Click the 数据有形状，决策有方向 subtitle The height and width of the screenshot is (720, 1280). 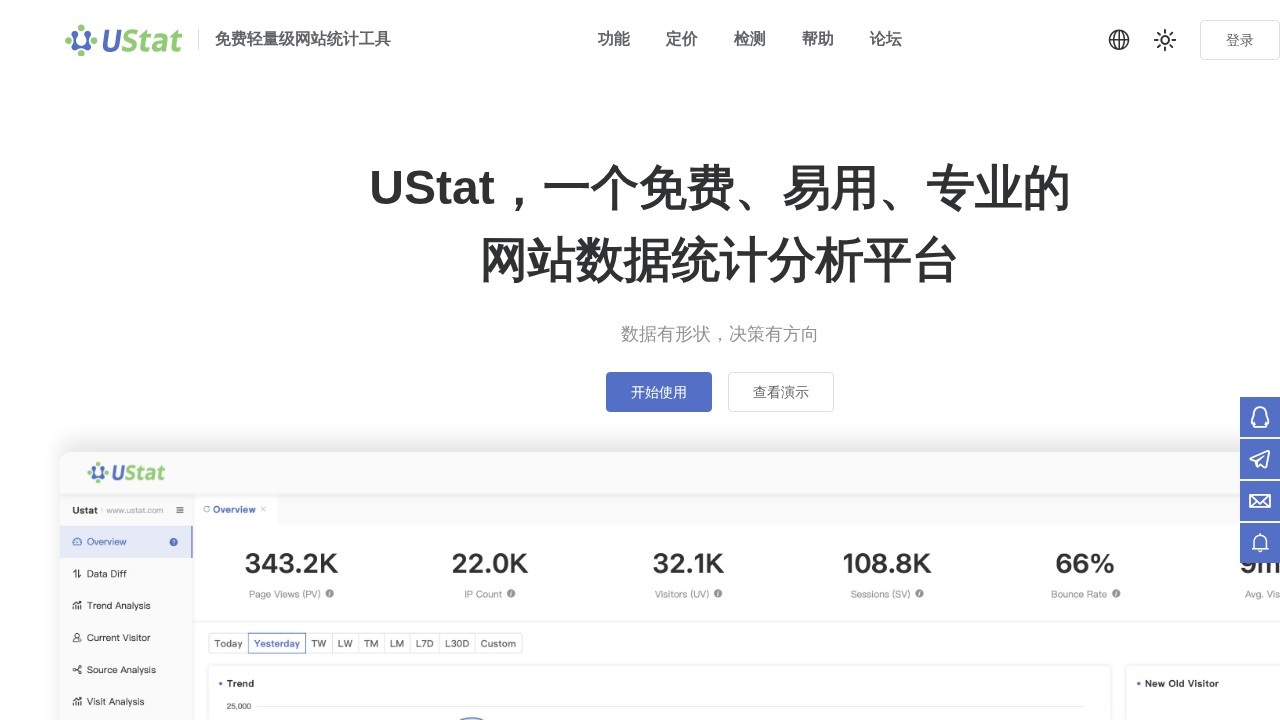719,334
